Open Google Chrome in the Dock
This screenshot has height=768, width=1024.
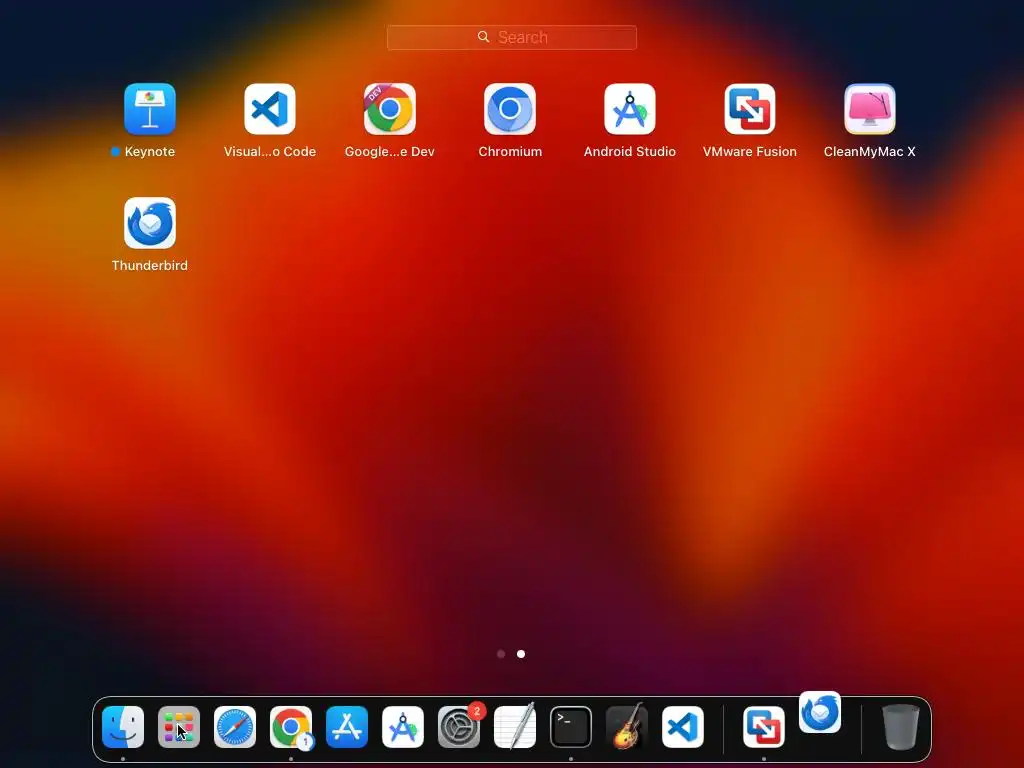(291, 727)
